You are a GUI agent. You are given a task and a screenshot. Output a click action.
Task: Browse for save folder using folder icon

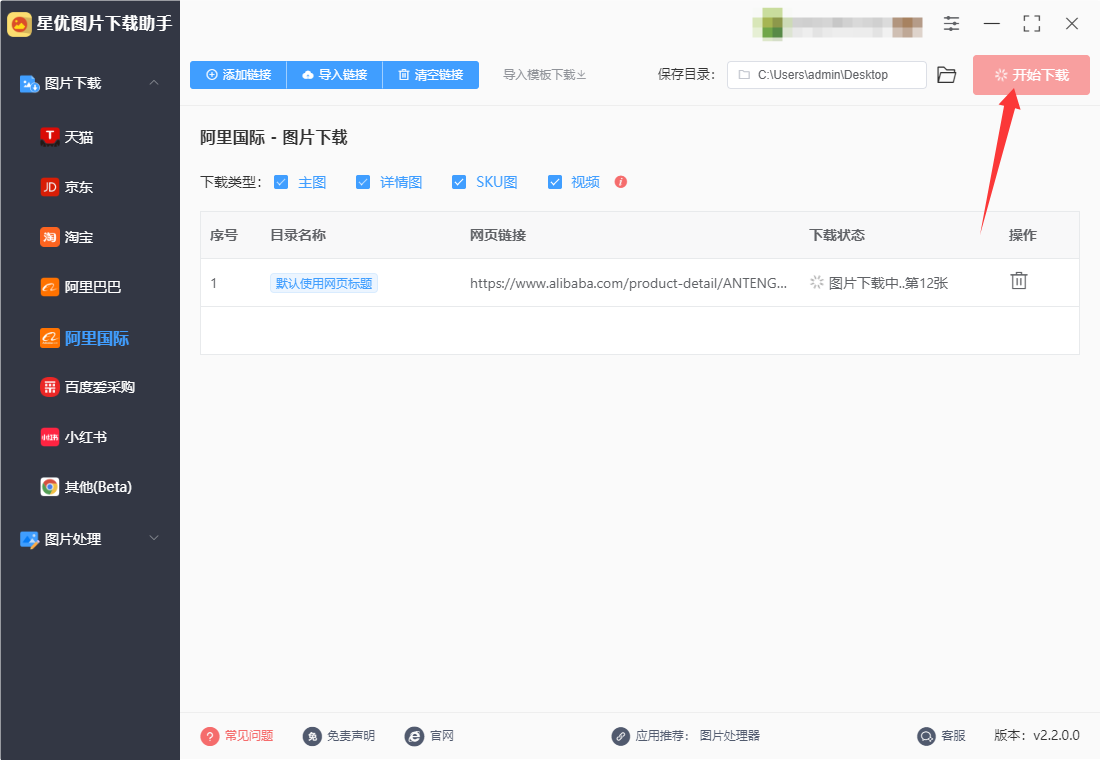946,75
